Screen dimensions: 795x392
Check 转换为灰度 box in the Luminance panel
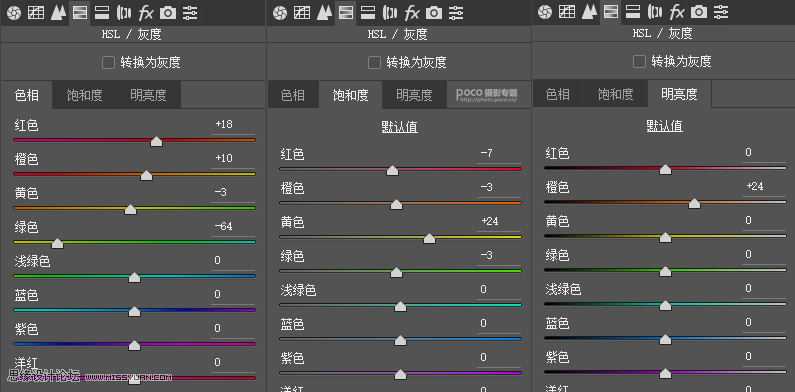[639, 61]
